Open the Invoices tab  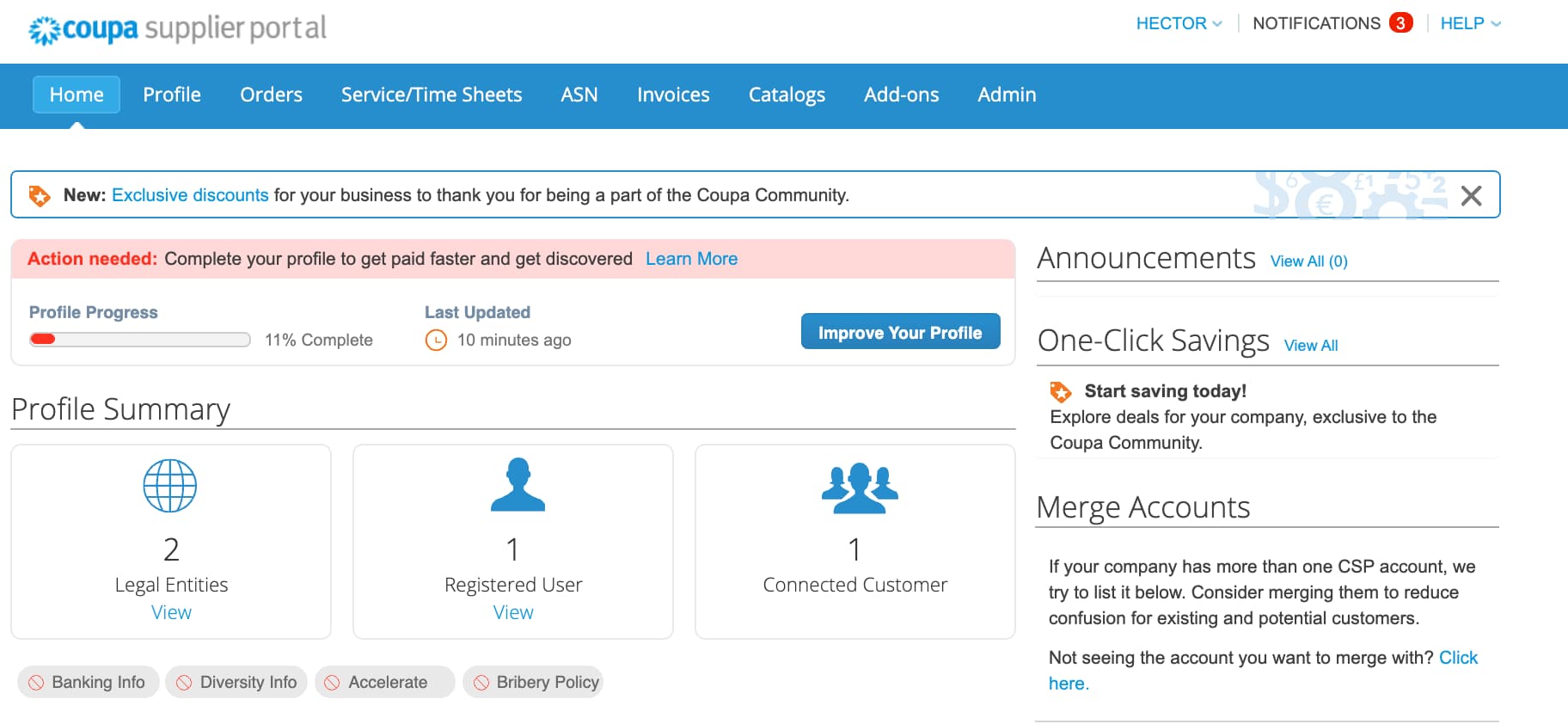[x=673, y=95]
